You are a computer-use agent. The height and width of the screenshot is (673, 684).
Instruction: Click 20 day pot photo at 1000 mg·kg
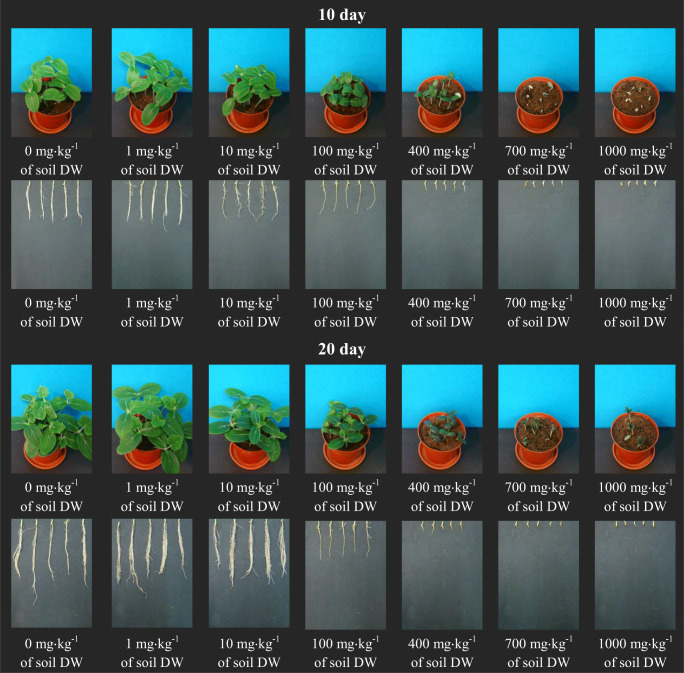click(635, 419)
